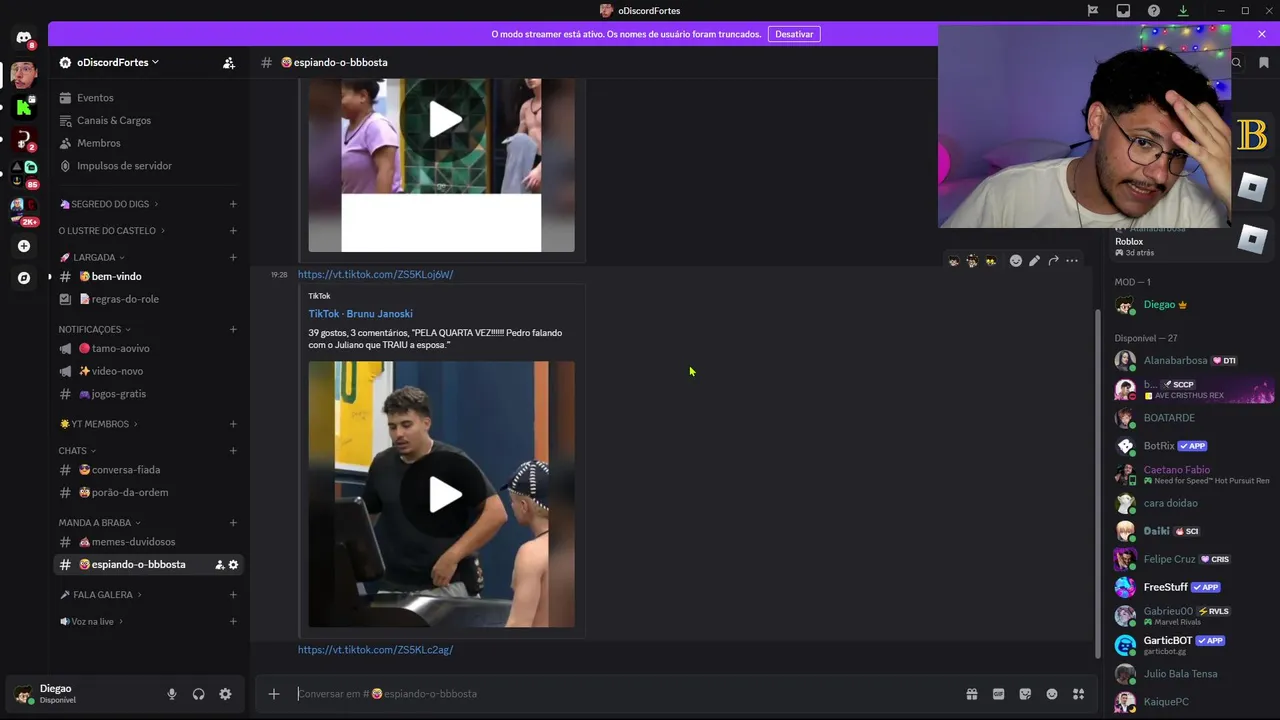Open porão-da-ordem channel

pos(148,493)
